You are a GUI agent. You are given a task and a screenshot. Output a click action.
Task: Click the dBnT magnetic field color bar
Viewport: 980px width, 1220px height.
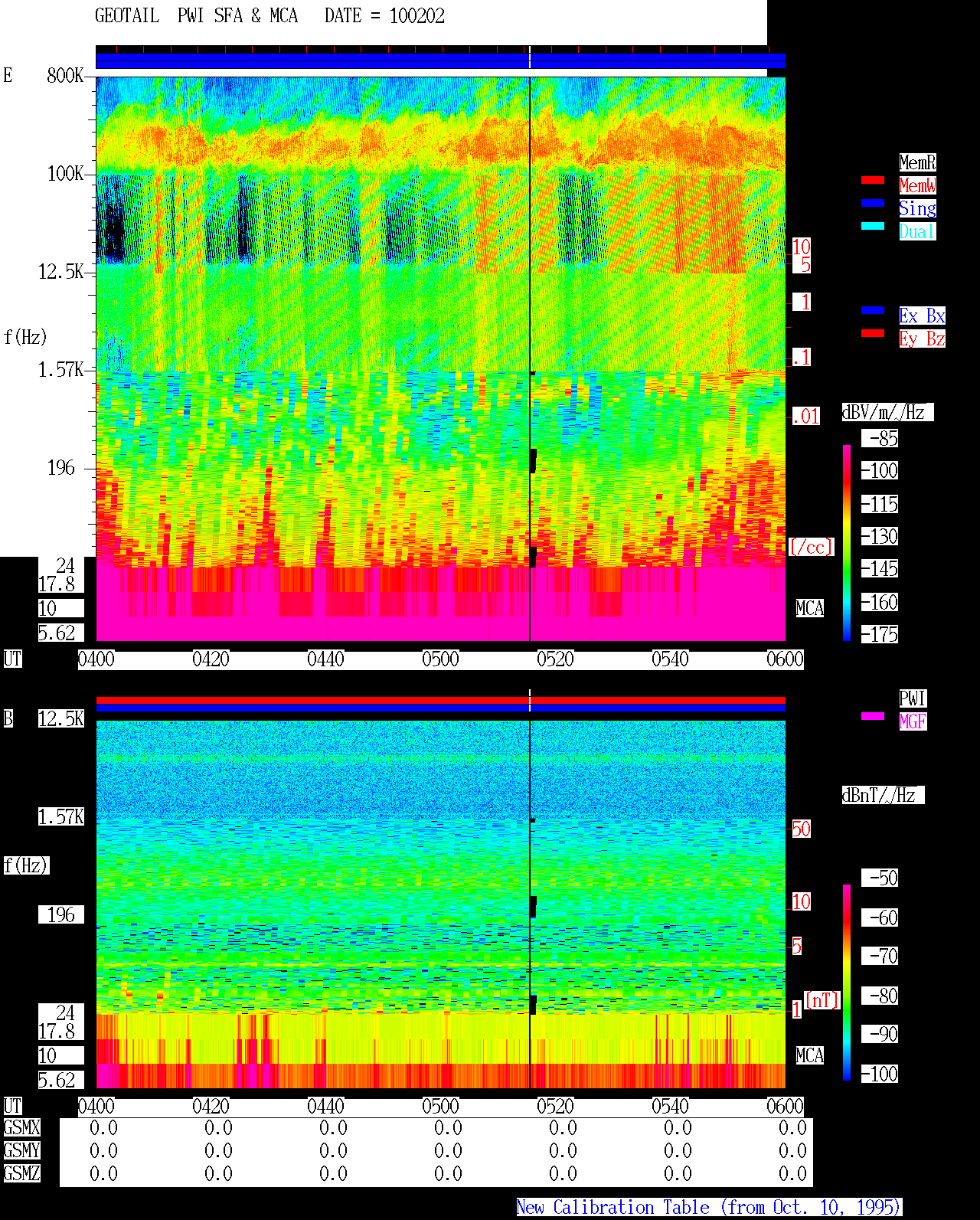tap(847, 983)
